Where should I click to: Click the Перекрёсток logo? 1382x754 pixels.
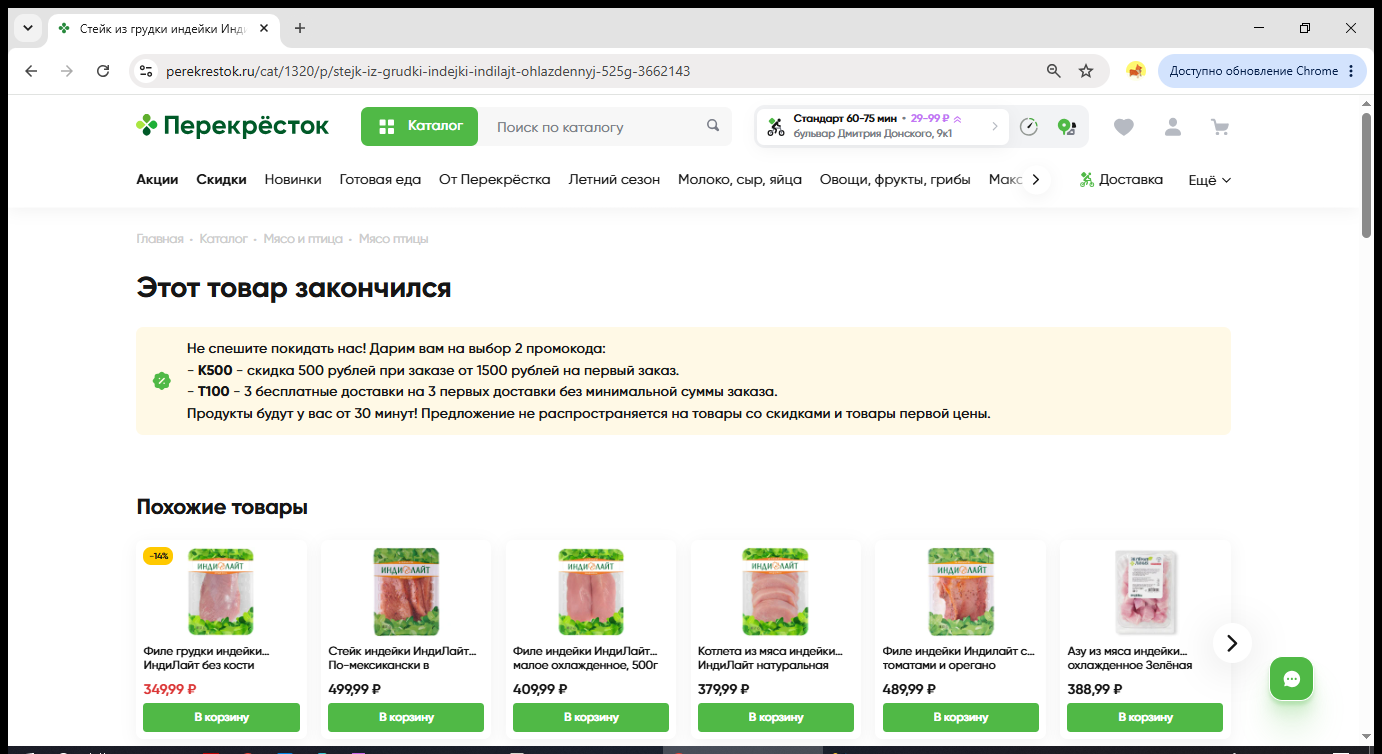[232, 126]
